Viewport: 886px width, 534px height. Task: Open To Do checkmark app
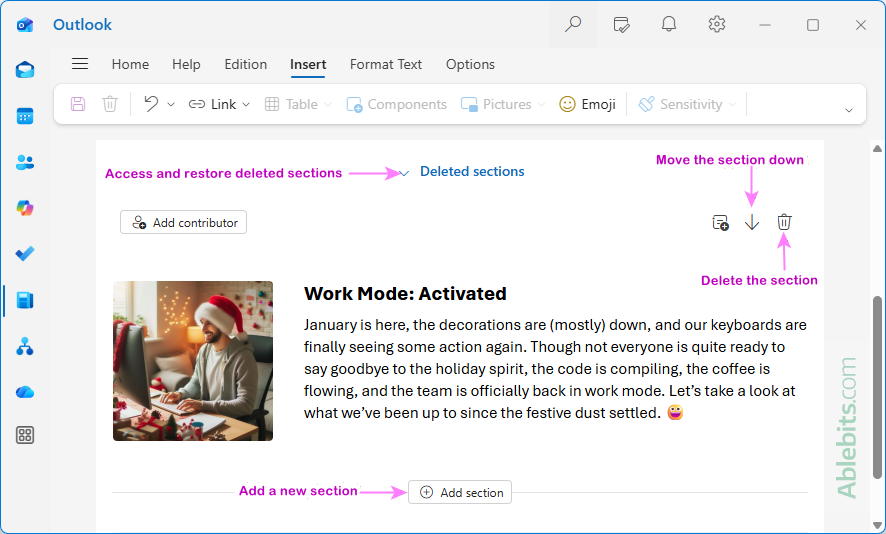pos(25,254)
